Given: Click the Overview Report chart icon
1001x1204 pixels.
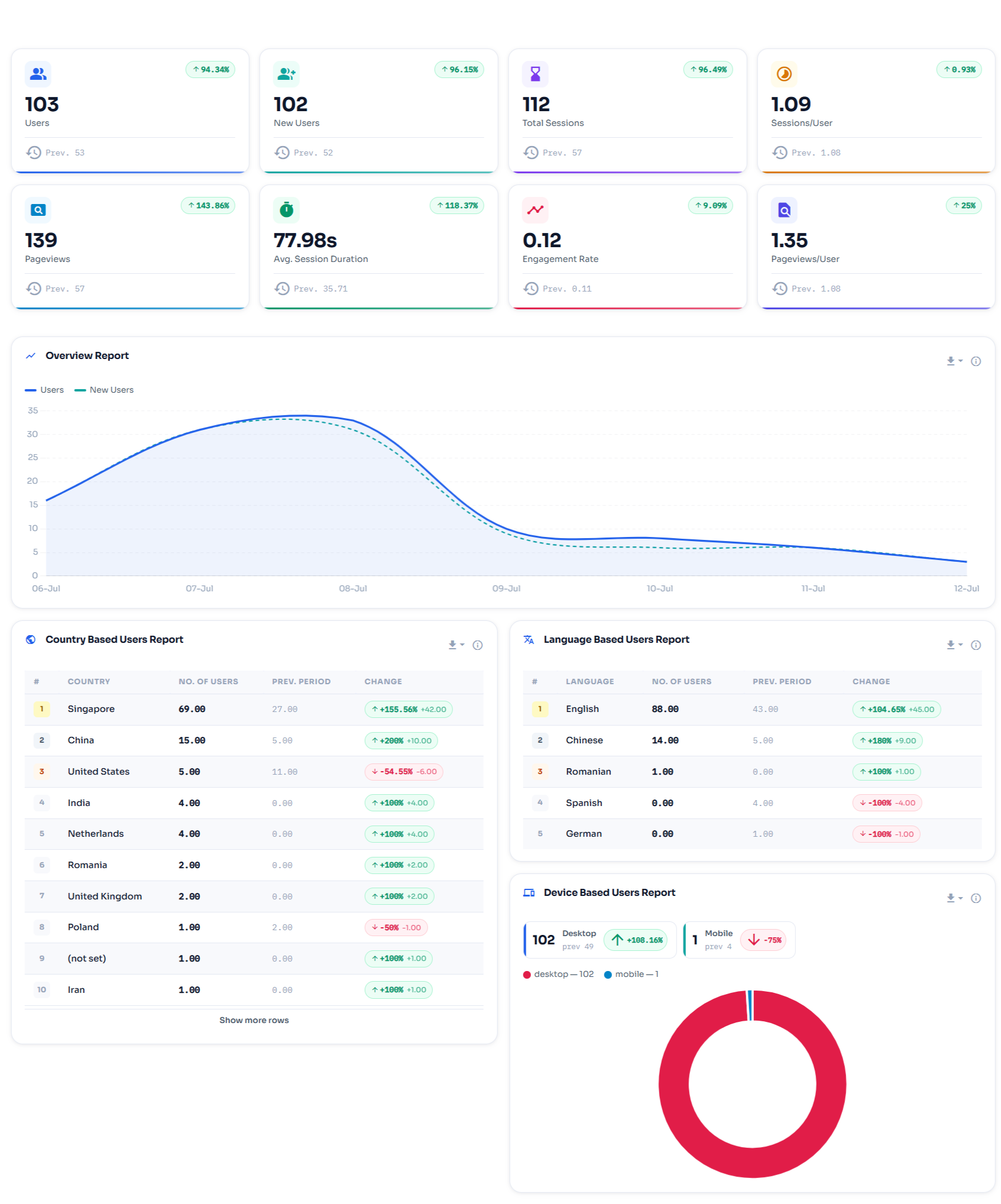Looking at the screenshot, I should point(31,355).
